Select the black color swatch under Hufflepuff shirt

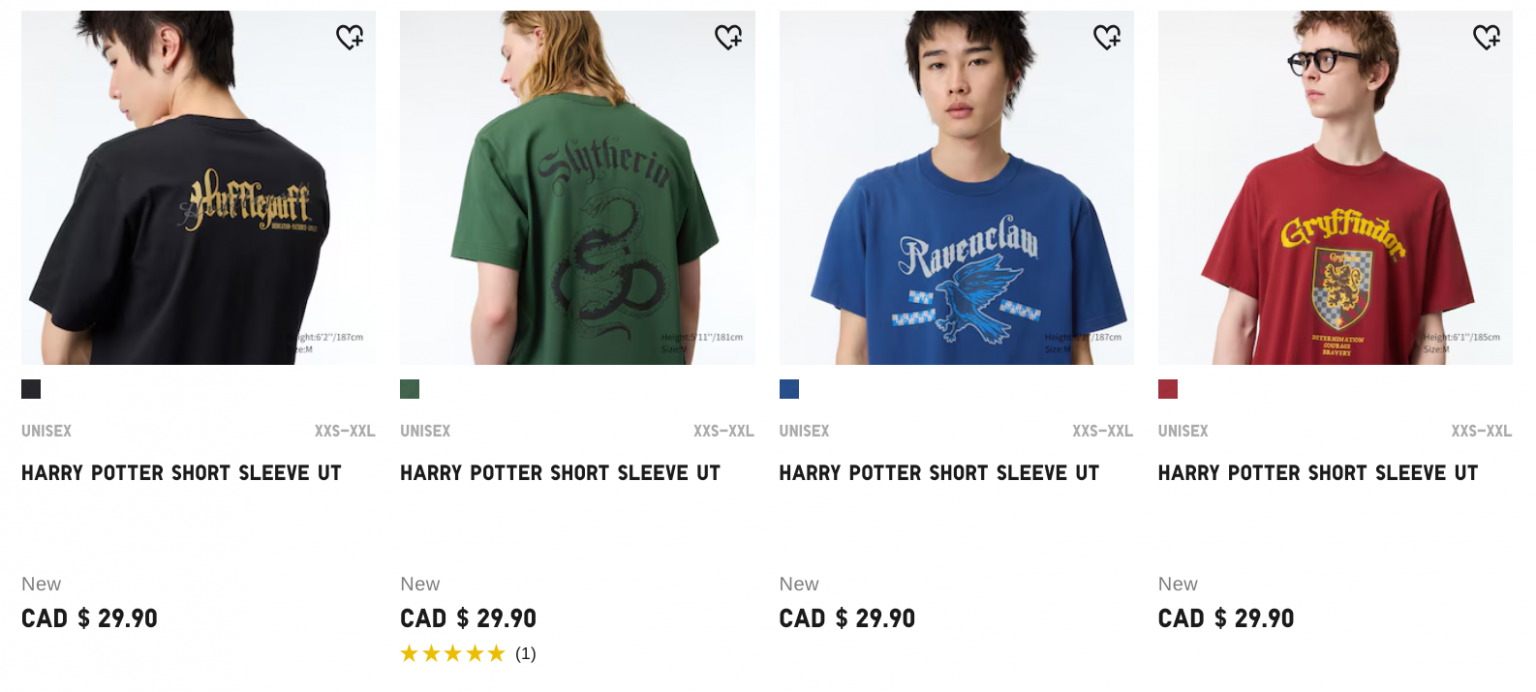[x=30, y=388]
